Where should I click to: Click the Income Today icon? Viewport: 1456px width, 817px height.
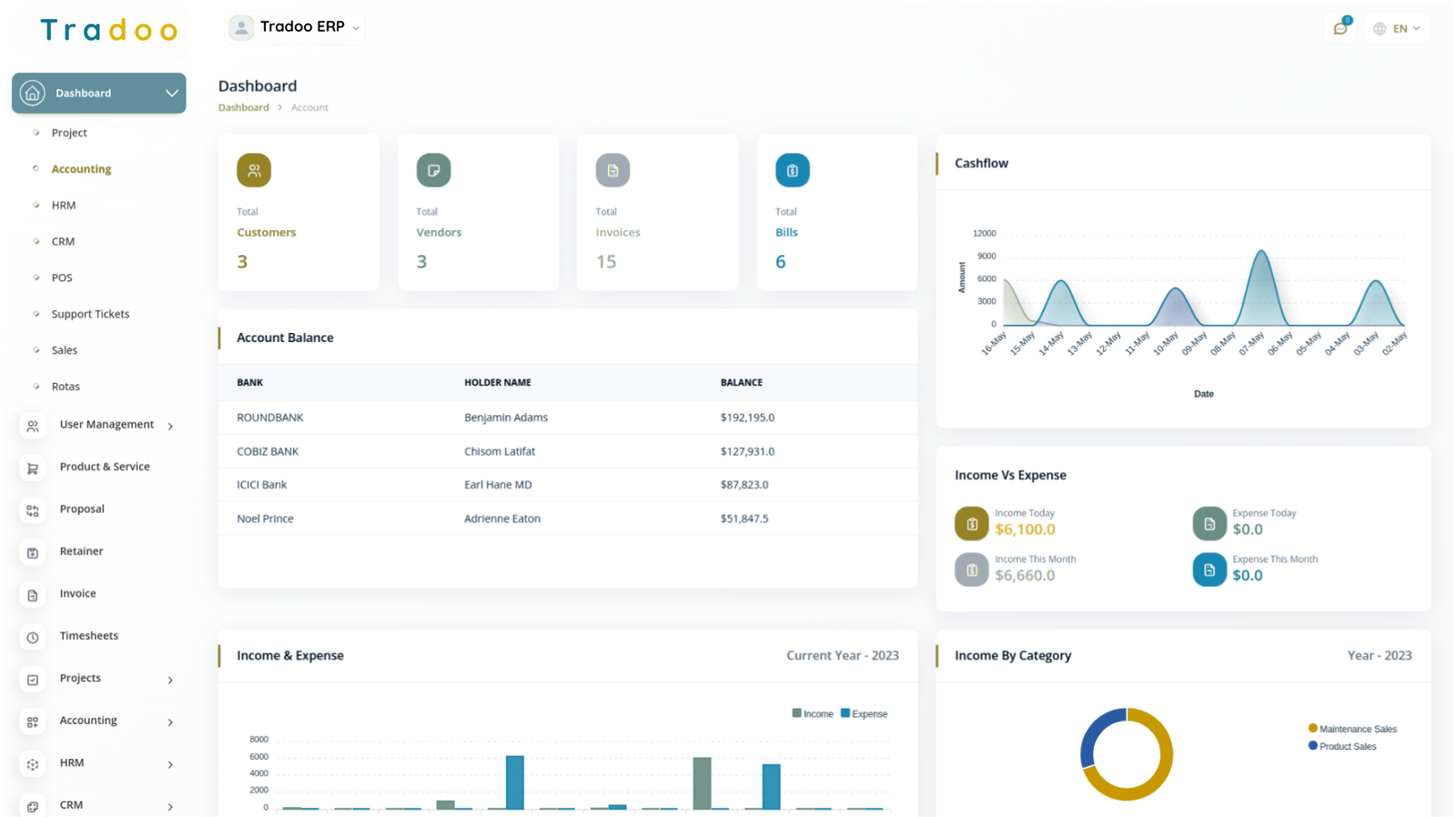pyautogui.click(x=971, y=523)
